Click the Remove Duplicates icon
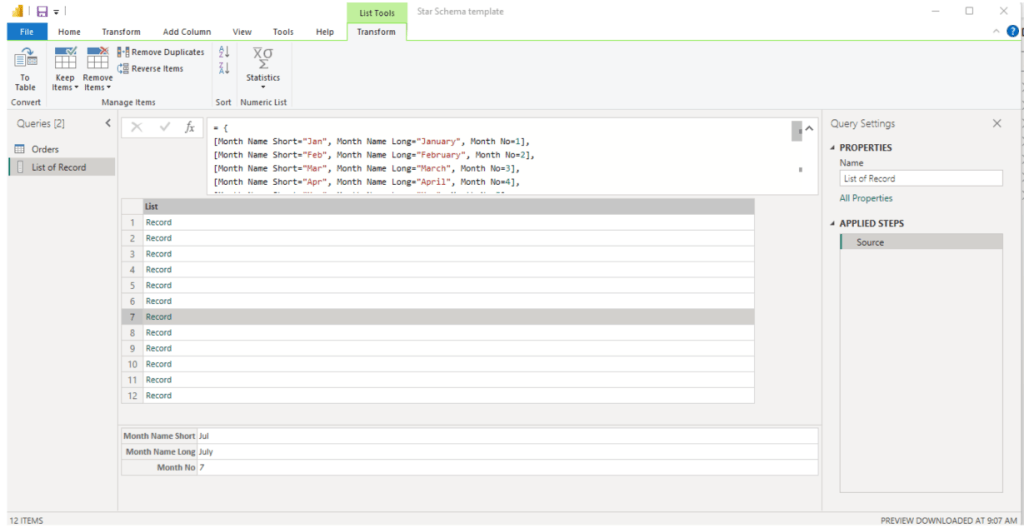1024x528 pixels. pyautogui.click(x=122, y=52)
